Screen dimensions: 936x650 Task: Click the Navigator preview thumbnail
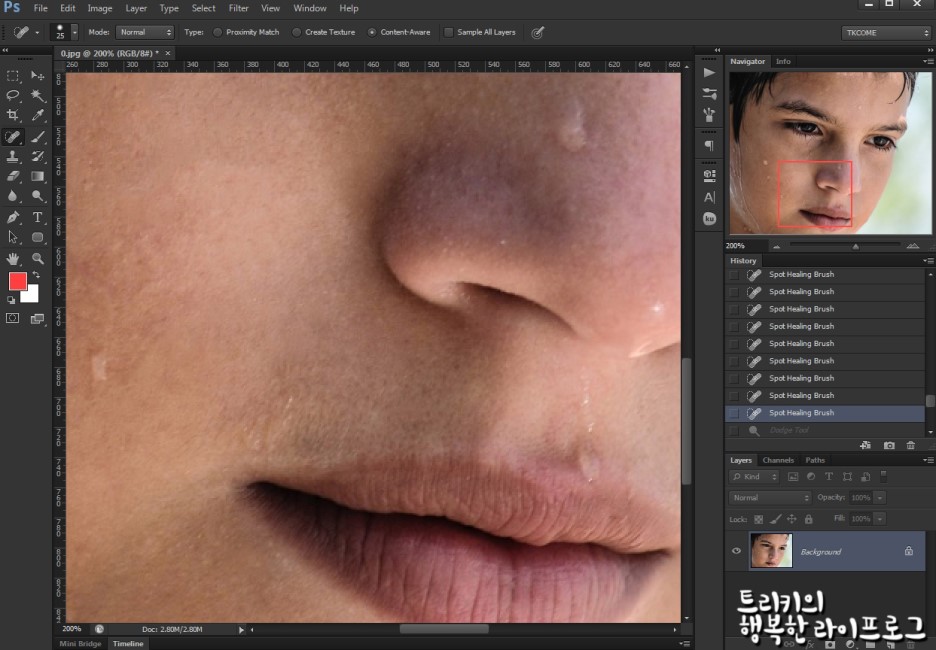click(x=823, y=153)
